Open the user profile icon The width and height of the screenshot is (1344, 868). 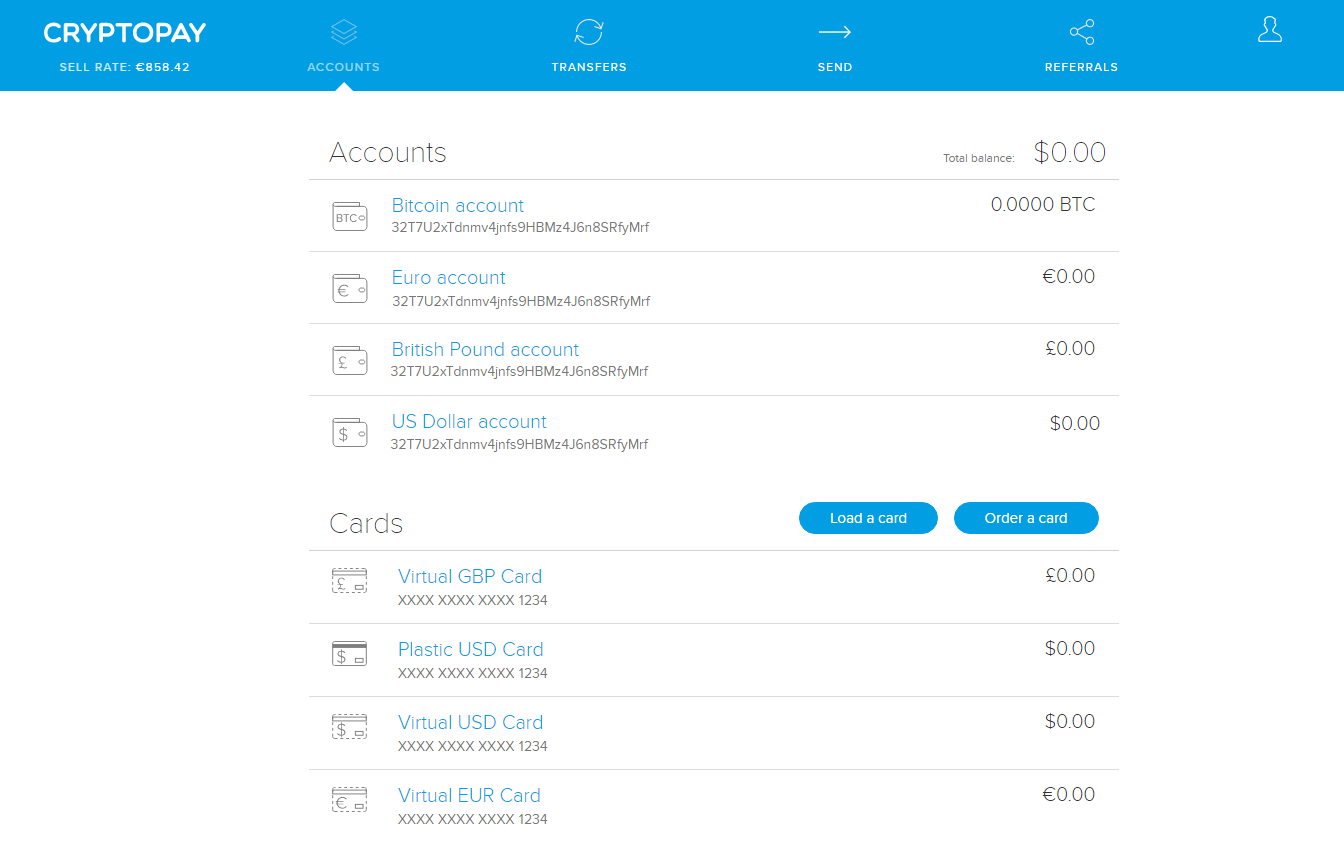[1269, 29]
